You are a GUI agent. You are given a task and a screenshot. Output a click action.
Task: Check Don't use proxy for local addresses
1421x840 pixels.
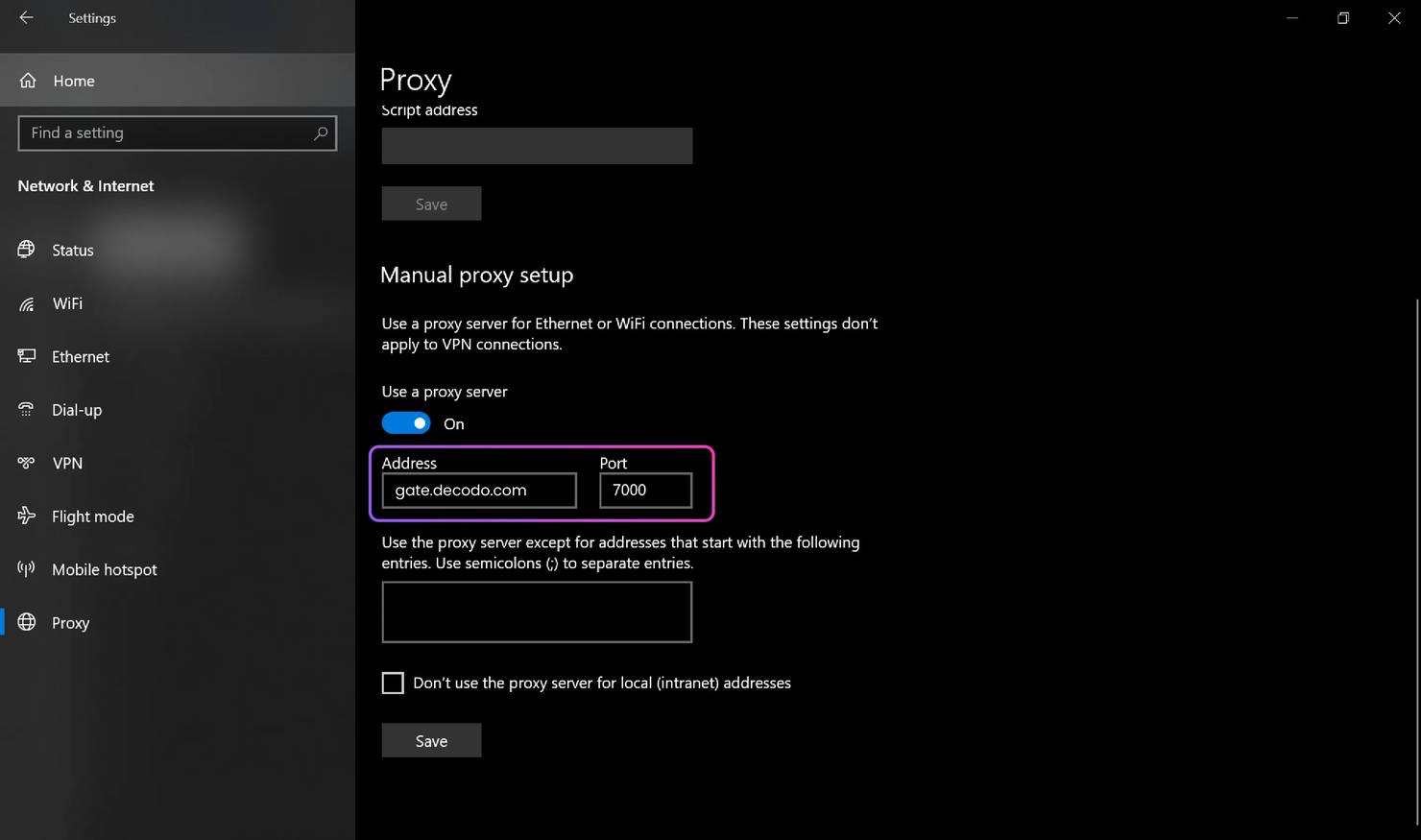click(x=393, y=683)
